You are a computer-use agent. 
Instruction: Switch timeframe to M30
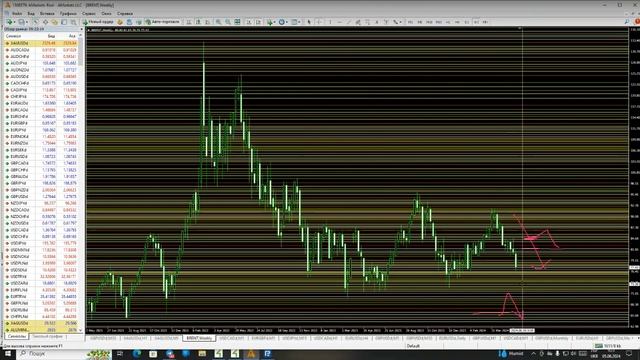click(x=439, y=22)
